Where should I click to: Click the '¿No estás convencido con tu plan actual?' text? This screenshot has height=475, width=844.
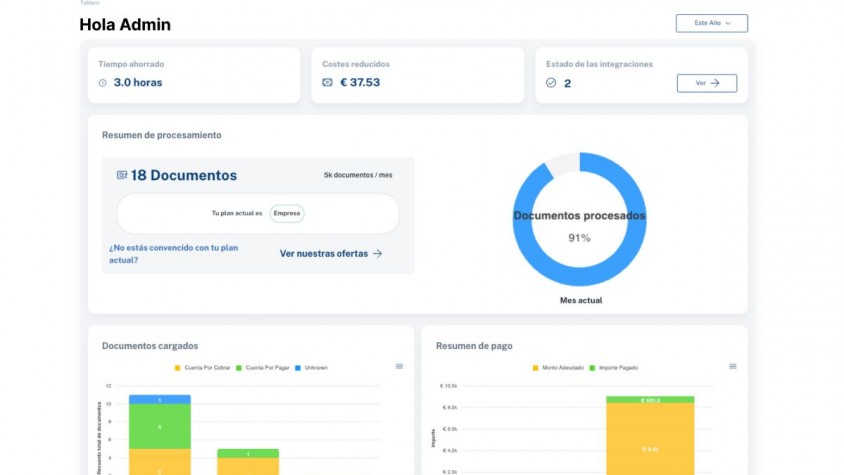(x=173, y=254)
